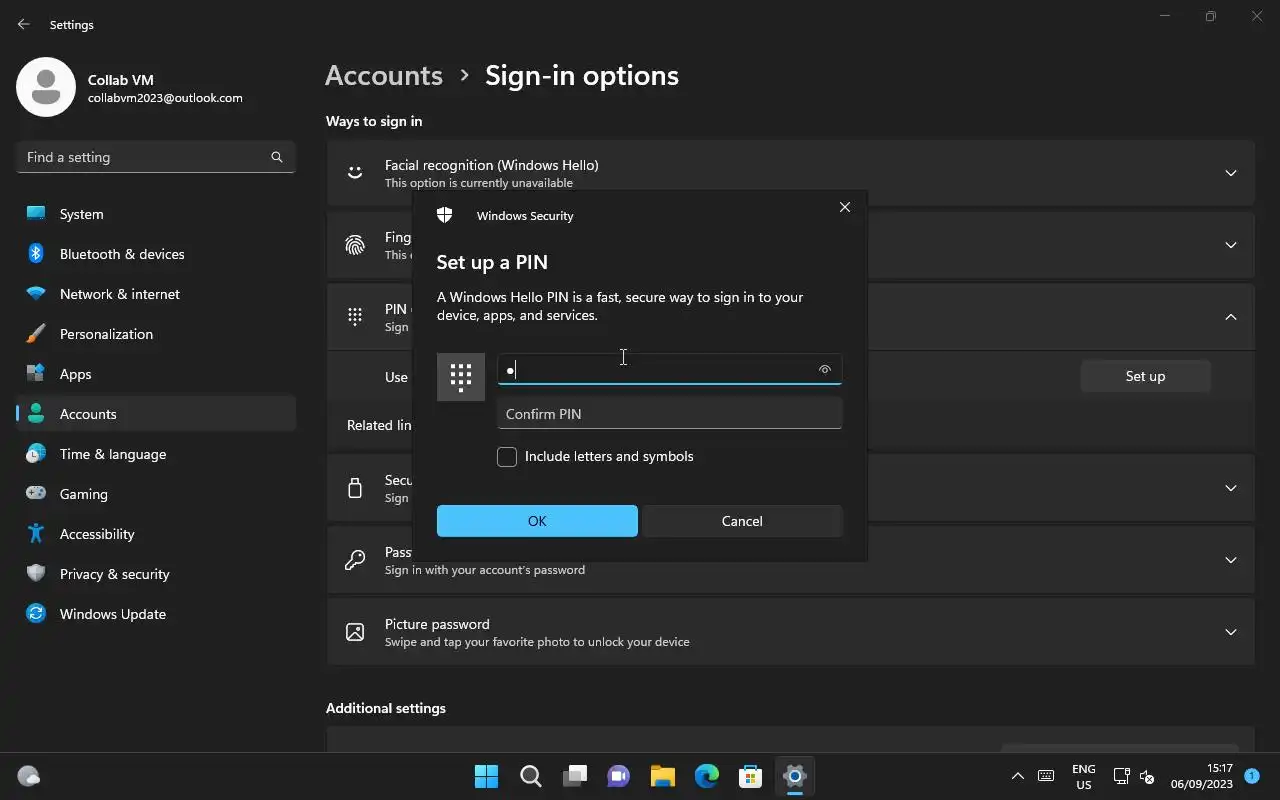Cancel the Set up a PIN dialog
The width and height of the screenshot is (1280, 800).
(742, 521)
